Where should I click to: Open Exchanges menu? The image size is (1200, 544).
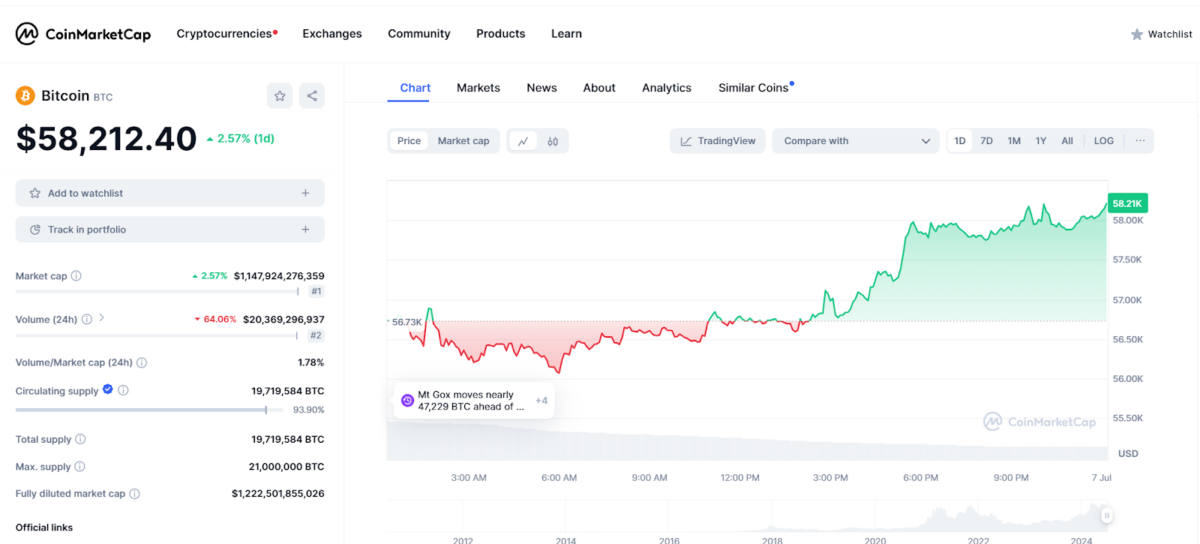pos(332,34)
